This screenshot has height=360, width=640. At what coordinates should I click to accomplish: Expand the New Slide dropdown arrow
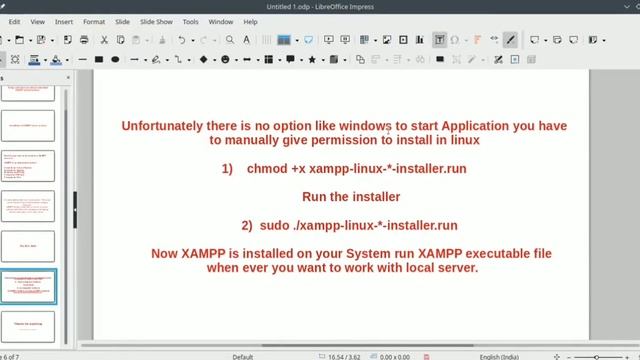(x=545, y=40)
